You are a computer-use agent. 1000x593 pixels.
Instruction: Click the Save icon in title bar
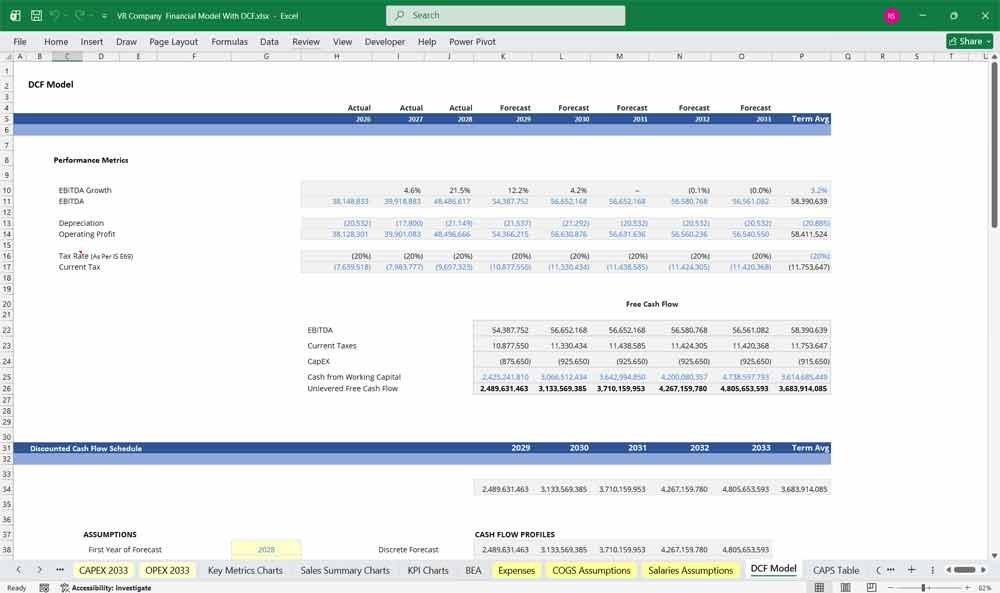[36, 15]
